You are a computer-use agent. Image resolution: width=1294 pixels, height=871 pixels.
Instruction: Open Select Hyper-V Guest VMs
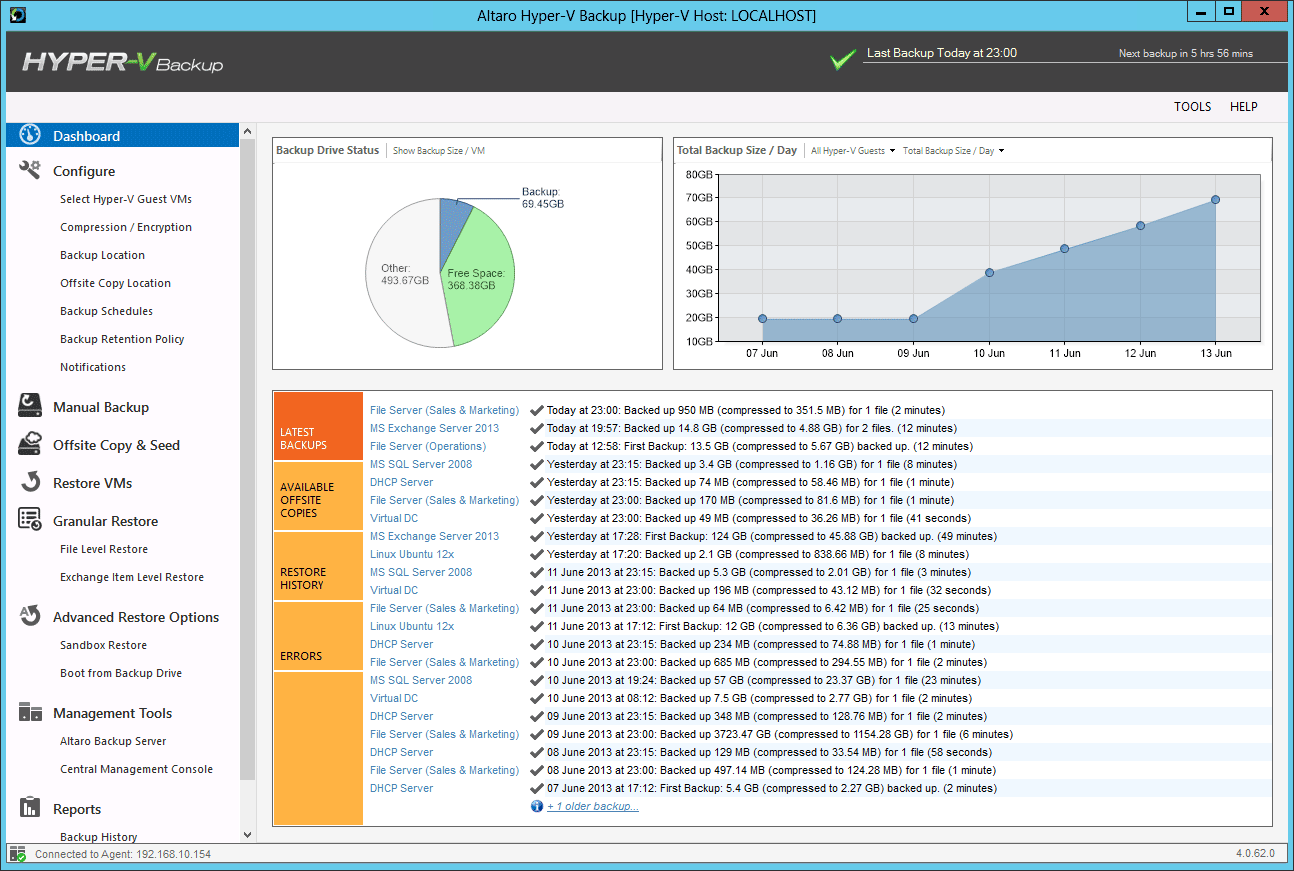pyautogui.click(x=126, y=199)
